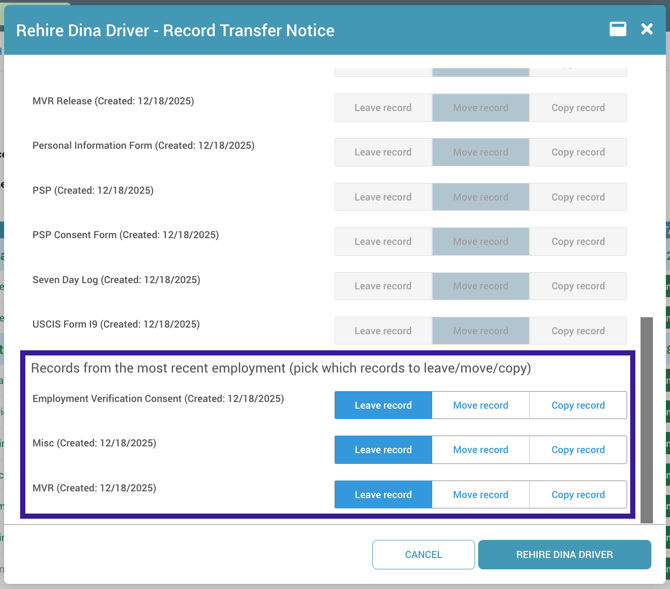Click Leave record for Seven Day Log

pos(383,286)
